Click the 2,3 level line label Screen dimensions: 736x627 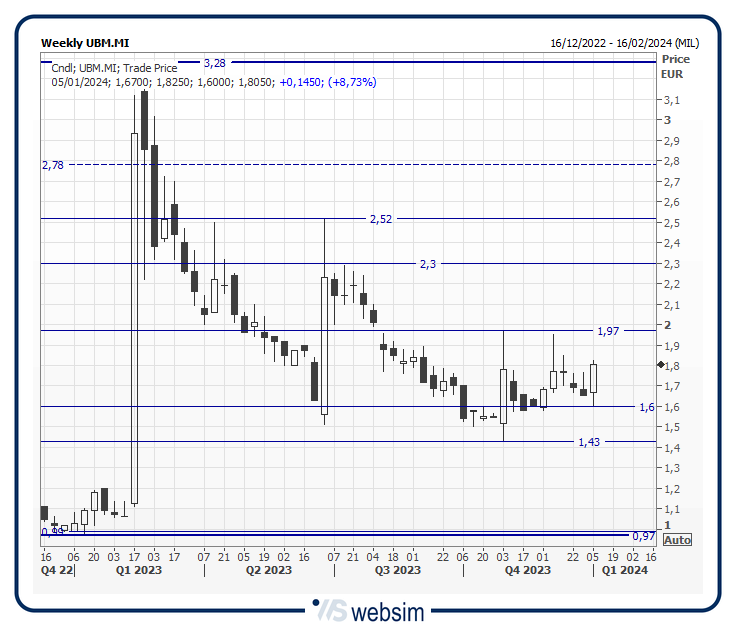tap(427, 264)
